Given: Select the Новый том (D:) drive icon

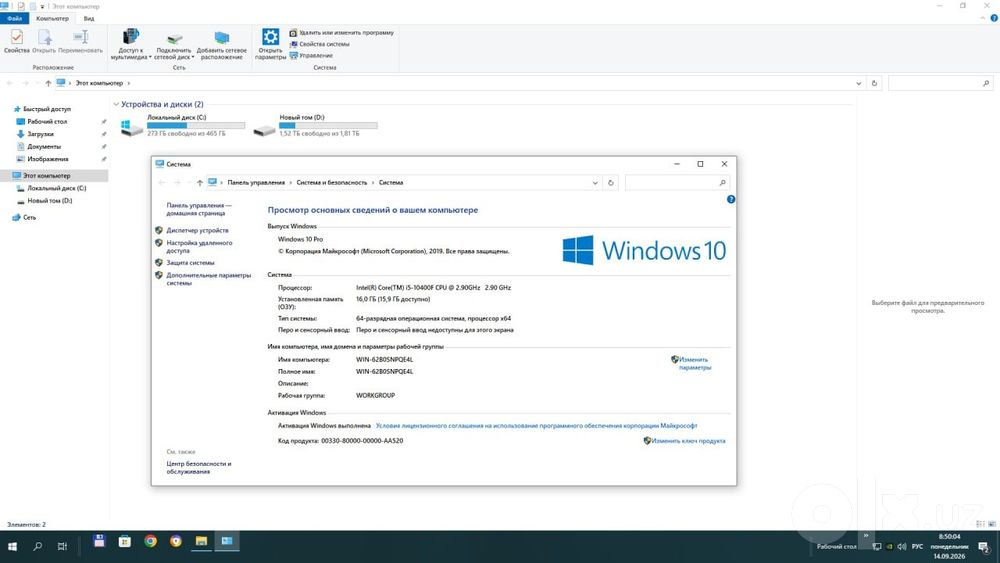Looking at the screenshot, I should 264,130.
